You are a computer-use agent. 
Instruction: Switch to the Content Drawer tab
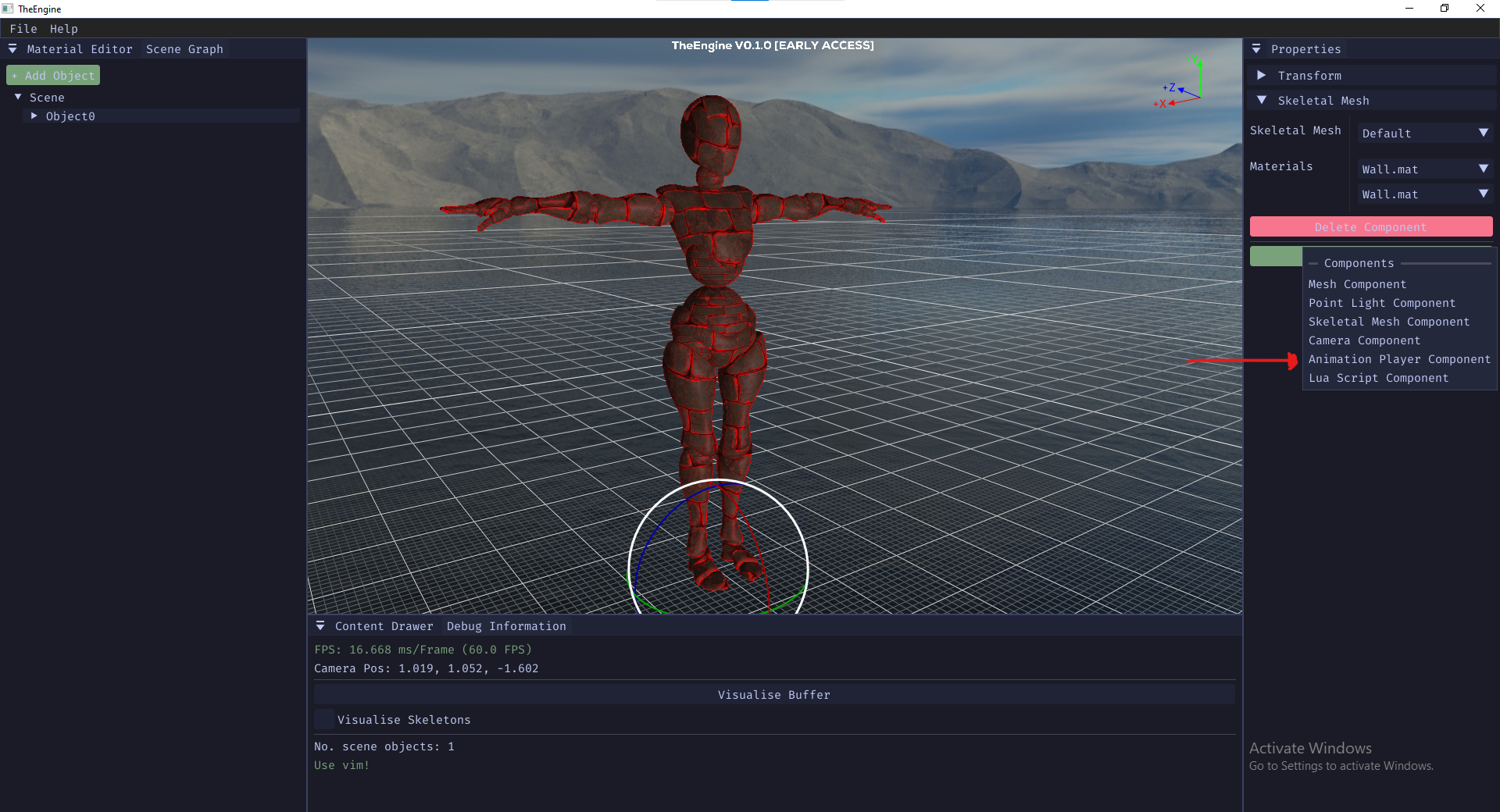(384, 626)
